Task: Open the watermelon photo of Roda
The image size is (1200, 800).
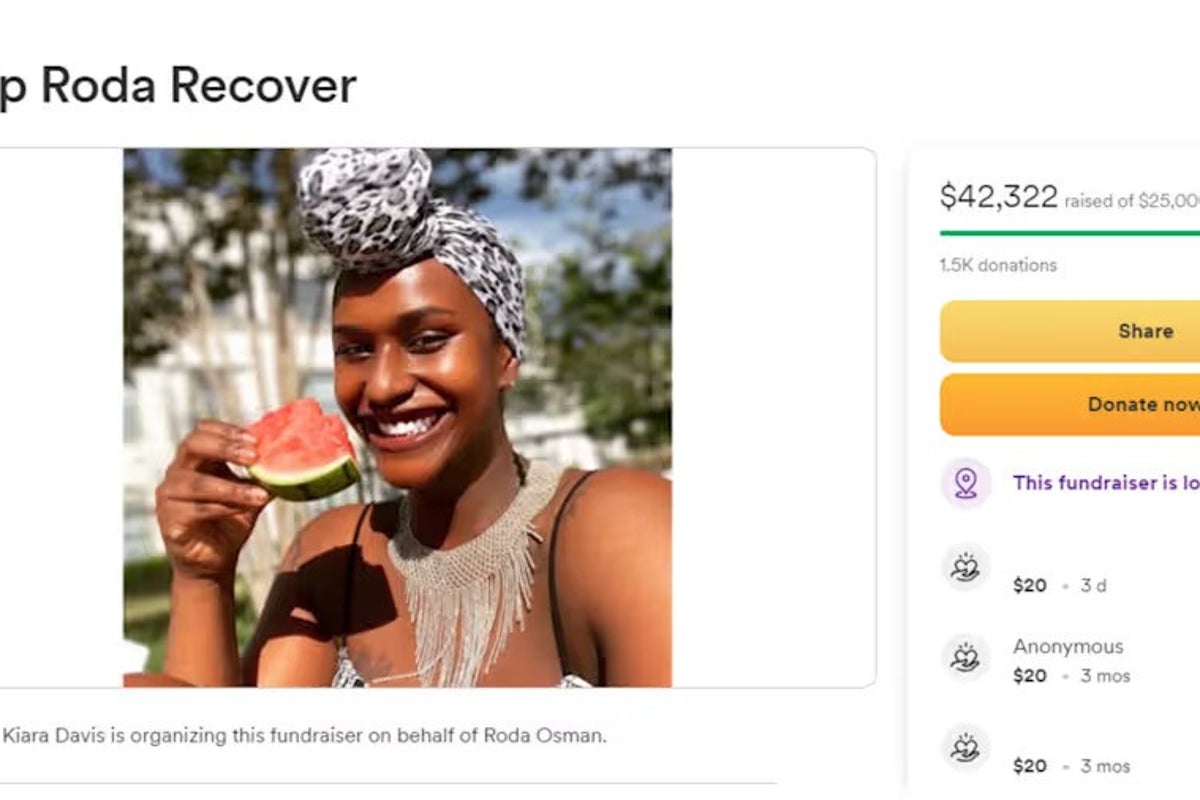Action: (397, 417)
